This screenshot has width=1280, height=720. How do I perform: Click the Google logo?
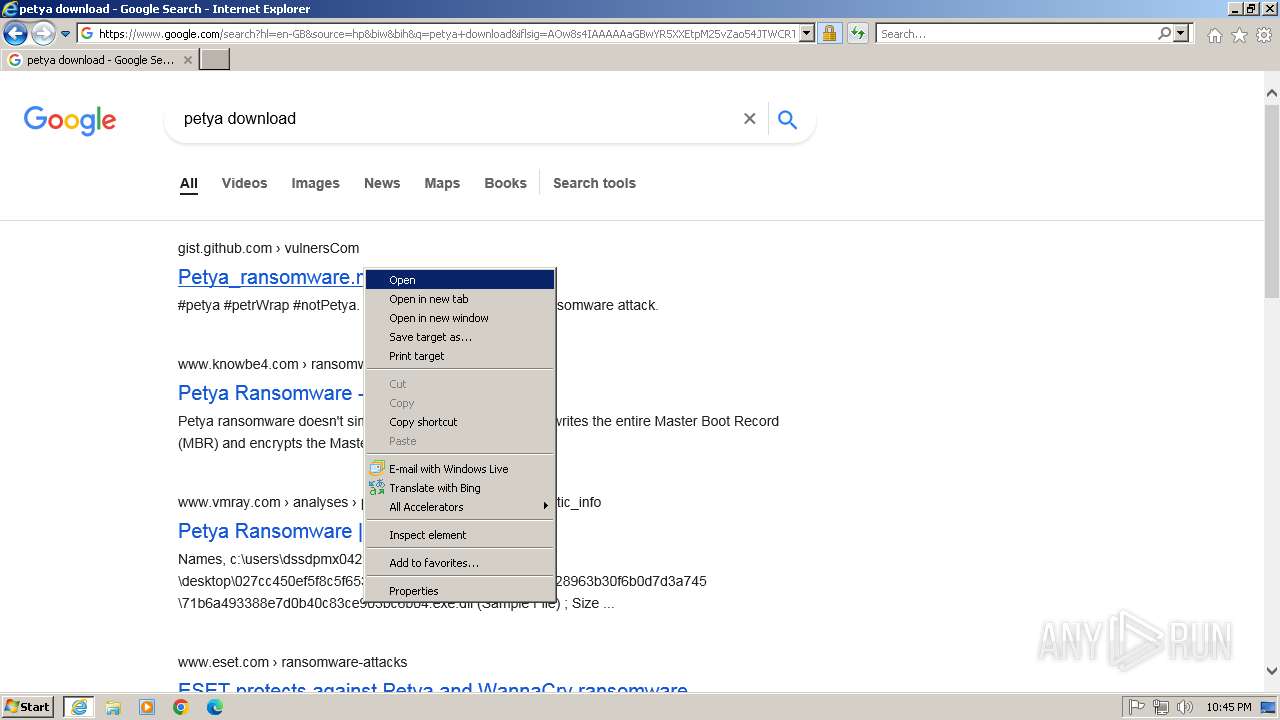70,120
